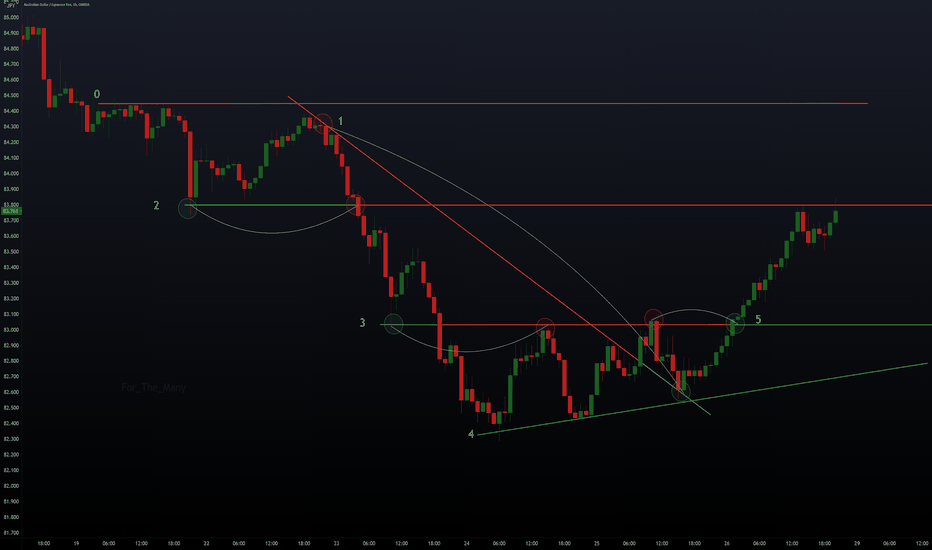Select the text label "5" on the chart

[758, 320]
